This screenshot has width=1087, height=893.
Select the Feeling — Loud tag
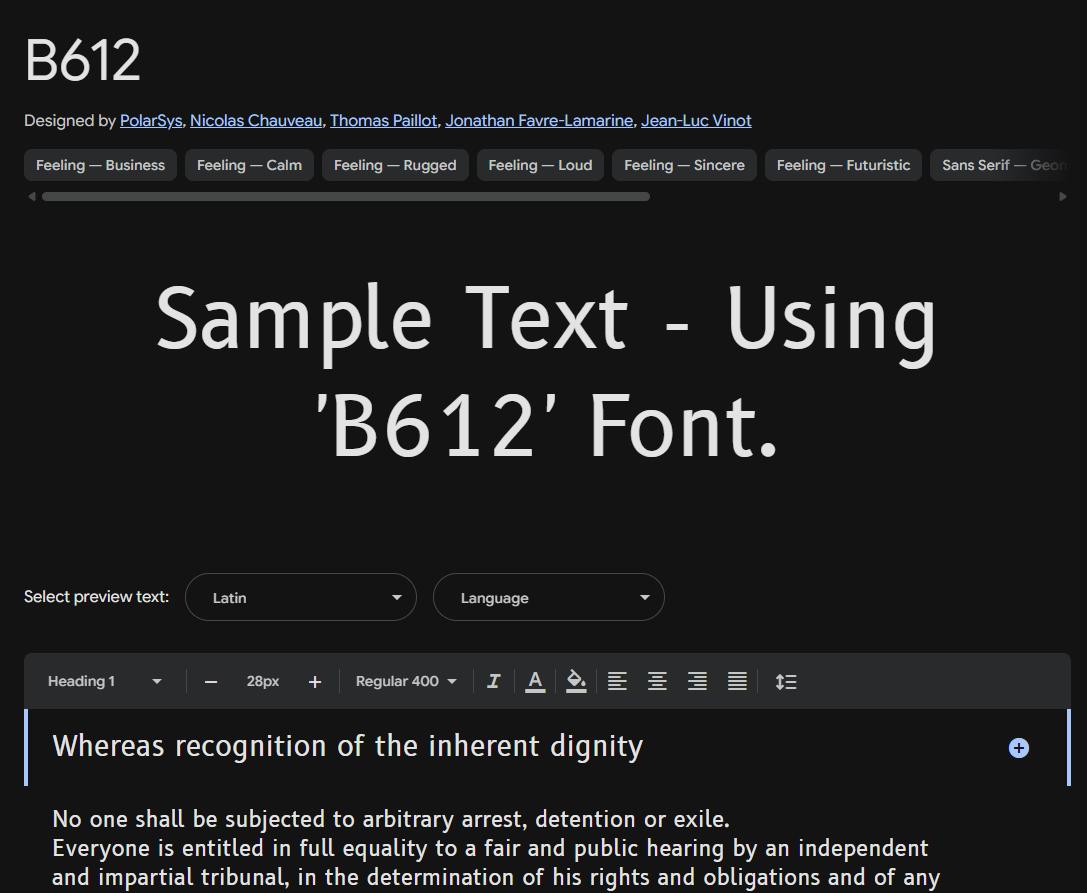pyautogui.click(x=540, y=165)
